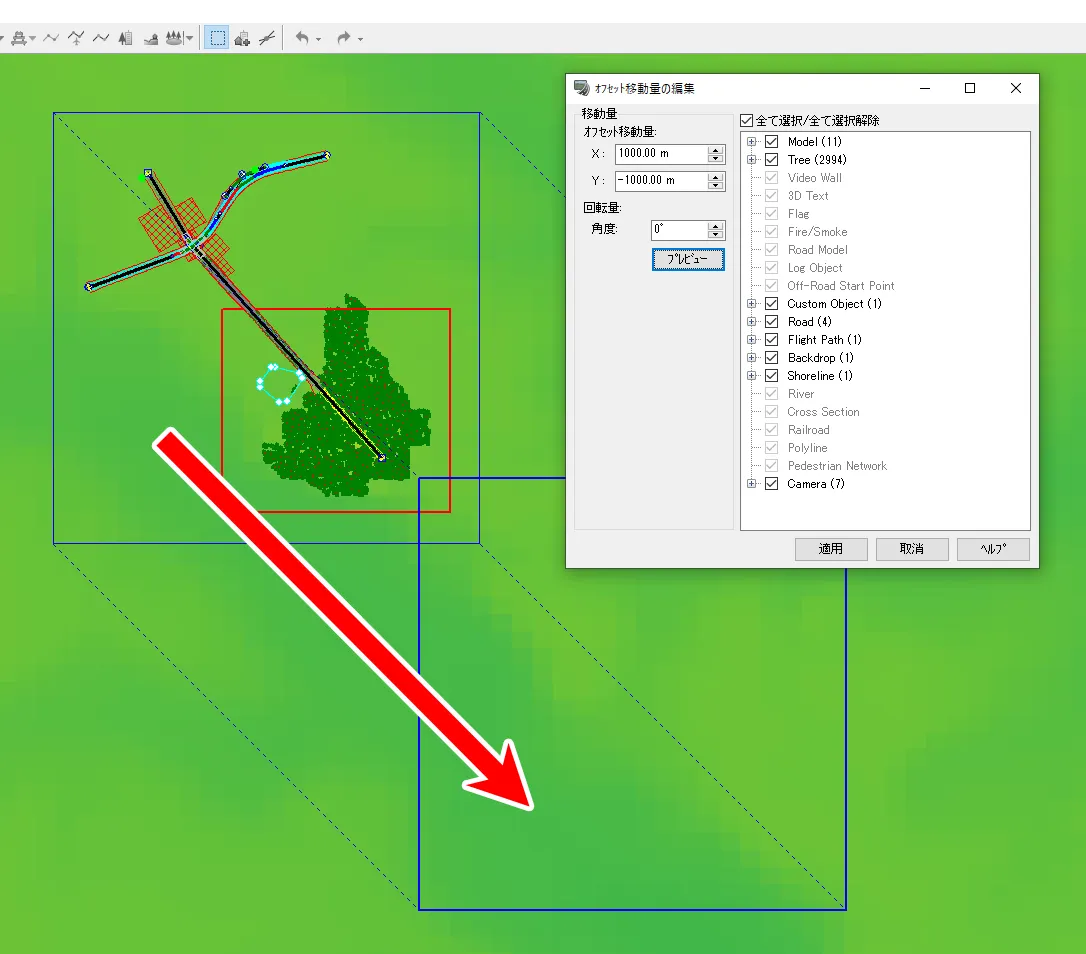Expand the Camera (7) tree node

(752, 484)
